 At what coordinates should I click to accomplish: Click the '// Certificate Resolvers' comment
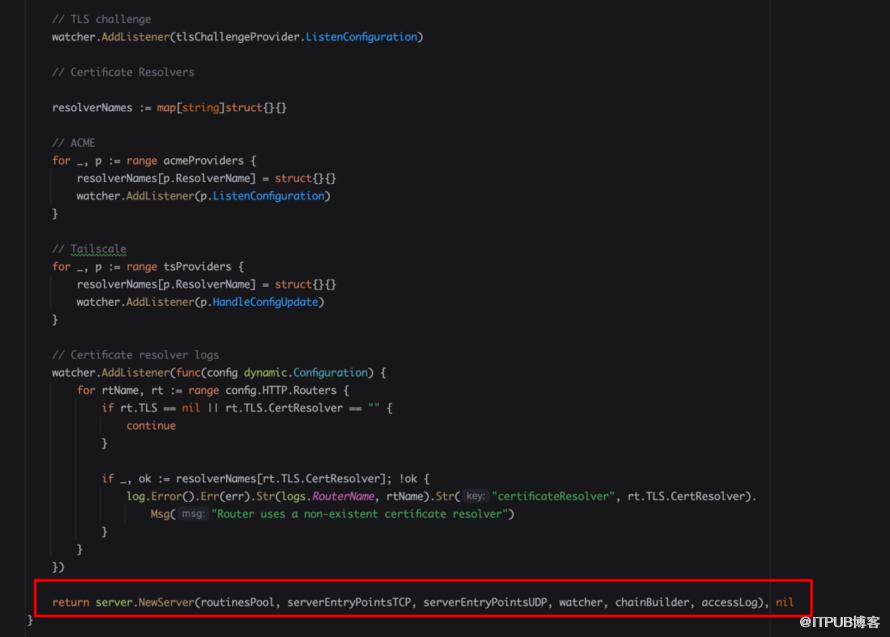(123, 72)
